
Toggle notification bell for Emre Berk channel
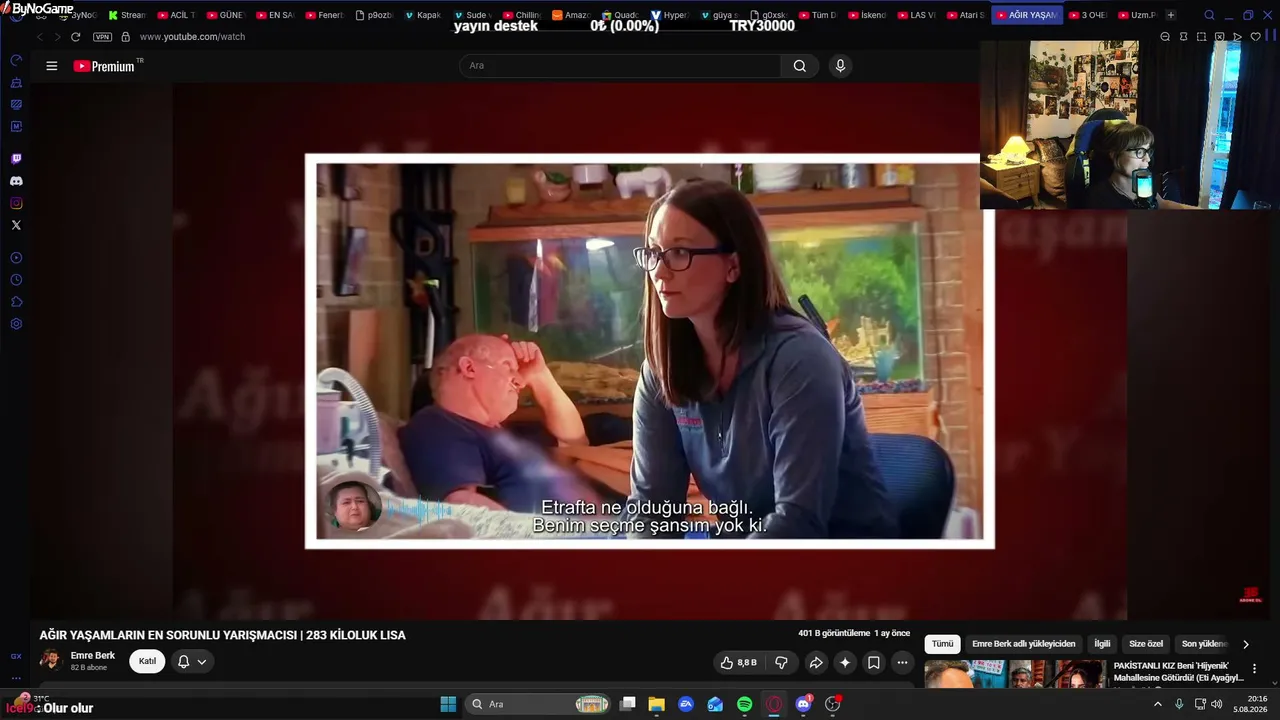[x=184, y=662]
